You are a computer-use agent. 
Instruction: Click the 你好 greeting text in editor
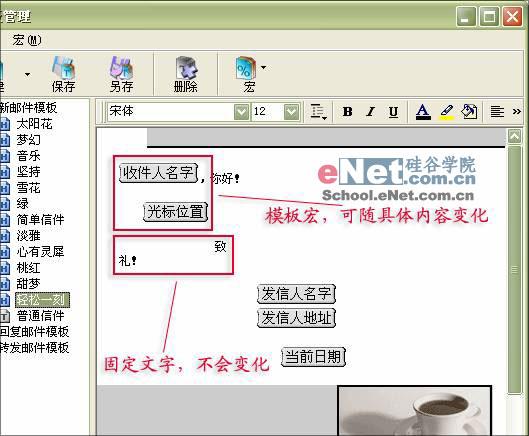coord(225,178)
